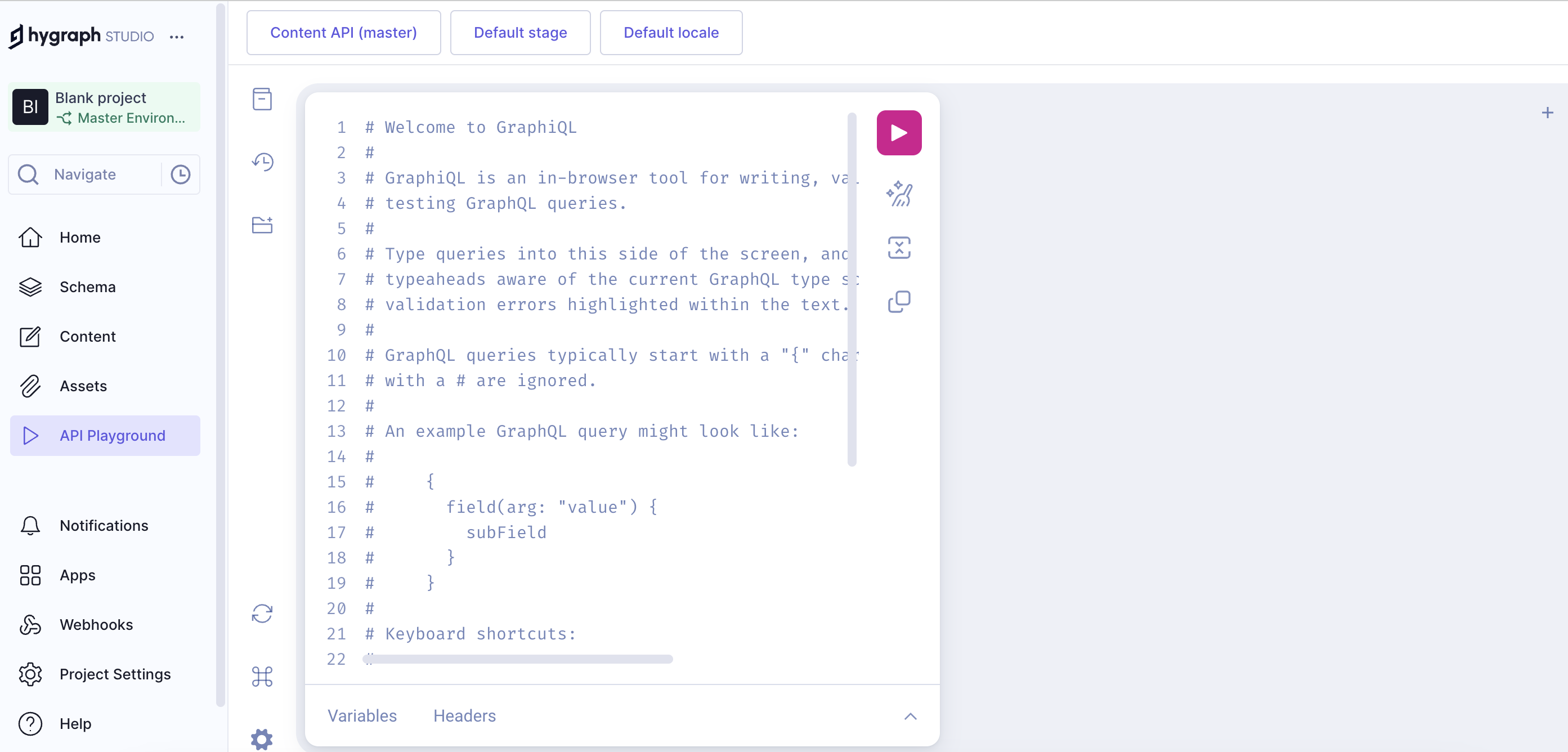Open the Content API (master) dropdown
This screenshot has width=1568, height=752.
(x=343, y=33)
